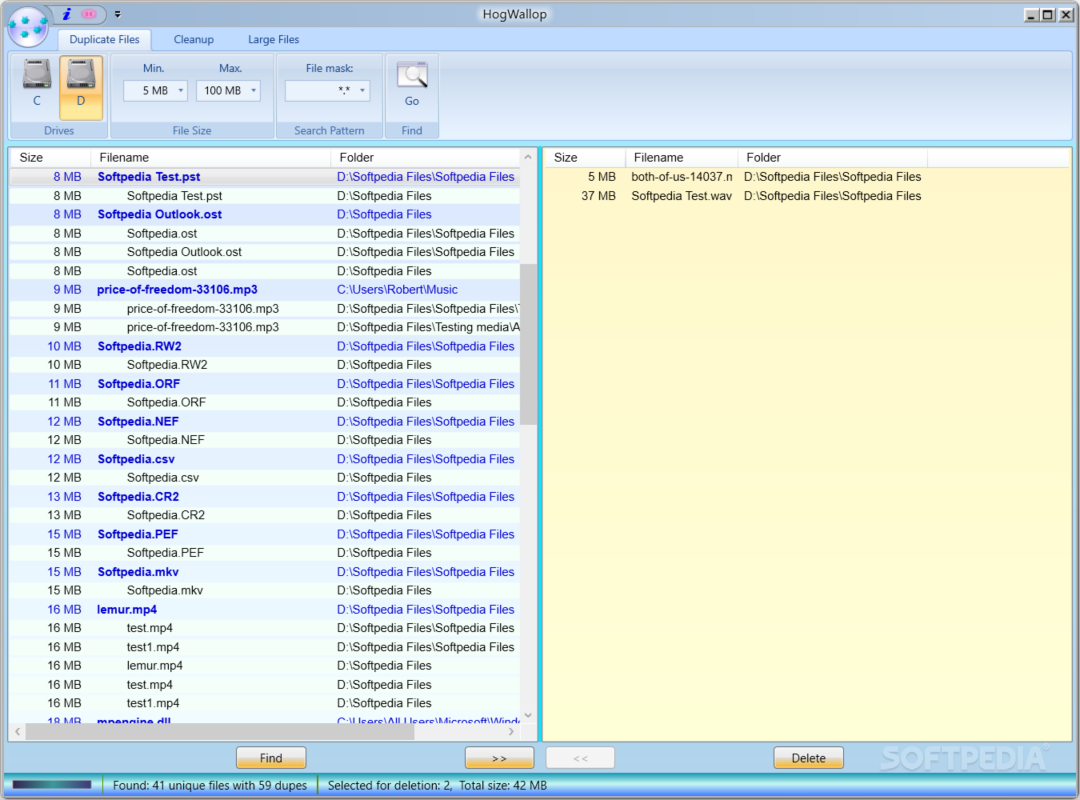The width and height of the screenshot is (1080, 800).
Task: Select bold row Softpedia.PEF
Action: [x=265, y=534]
